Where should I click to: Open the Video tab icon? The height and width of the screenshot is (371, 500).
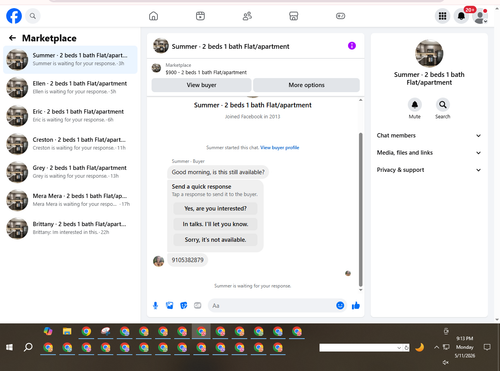pyautogui.click(x=200, y=16)
